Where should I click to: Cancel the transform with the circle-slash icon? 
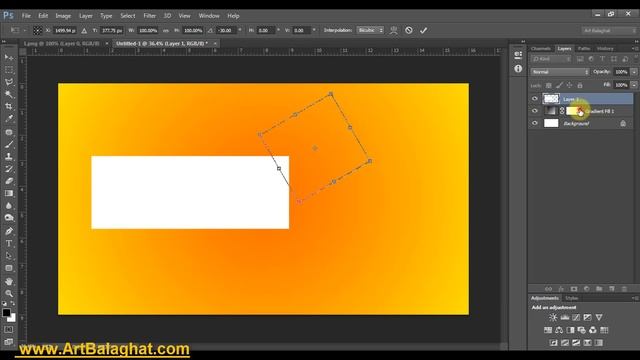click(x=409, y=30)
